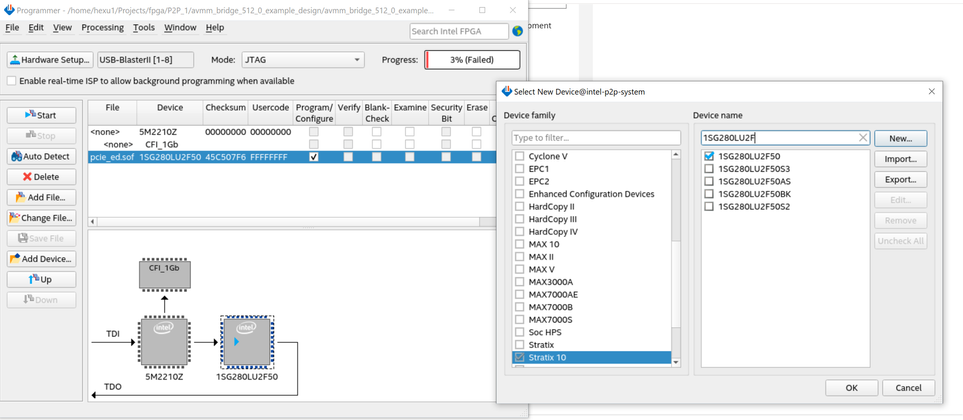Image resolution: width=963 pixels, height=420 pixels.
Task: Enable real-time ISP checkbox
Action: pyautogui.click(x=11, y=81)
